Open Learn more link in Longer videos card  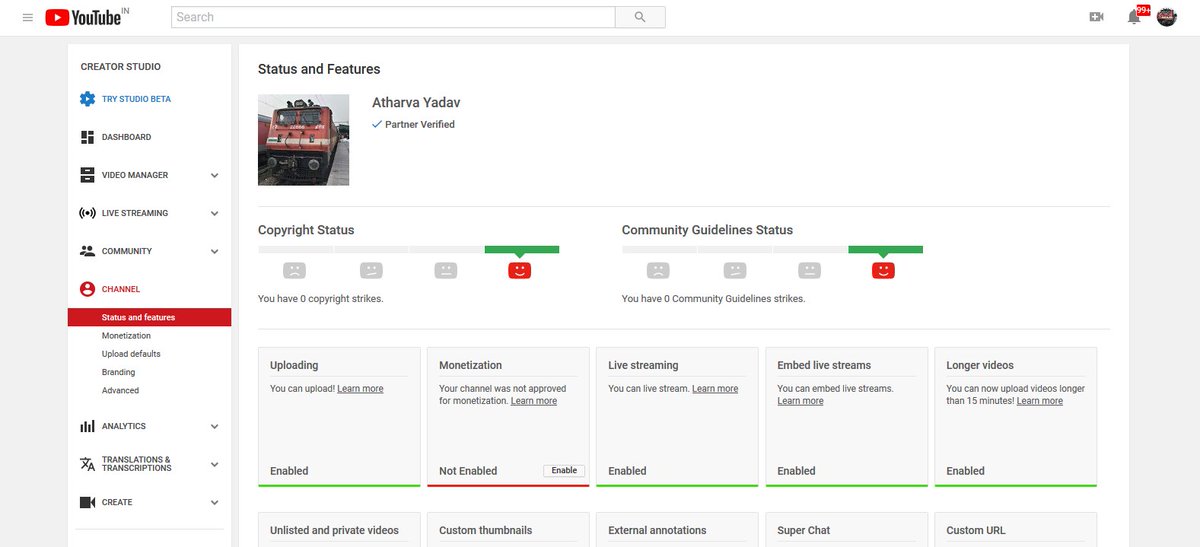[x=1040, y=400]
